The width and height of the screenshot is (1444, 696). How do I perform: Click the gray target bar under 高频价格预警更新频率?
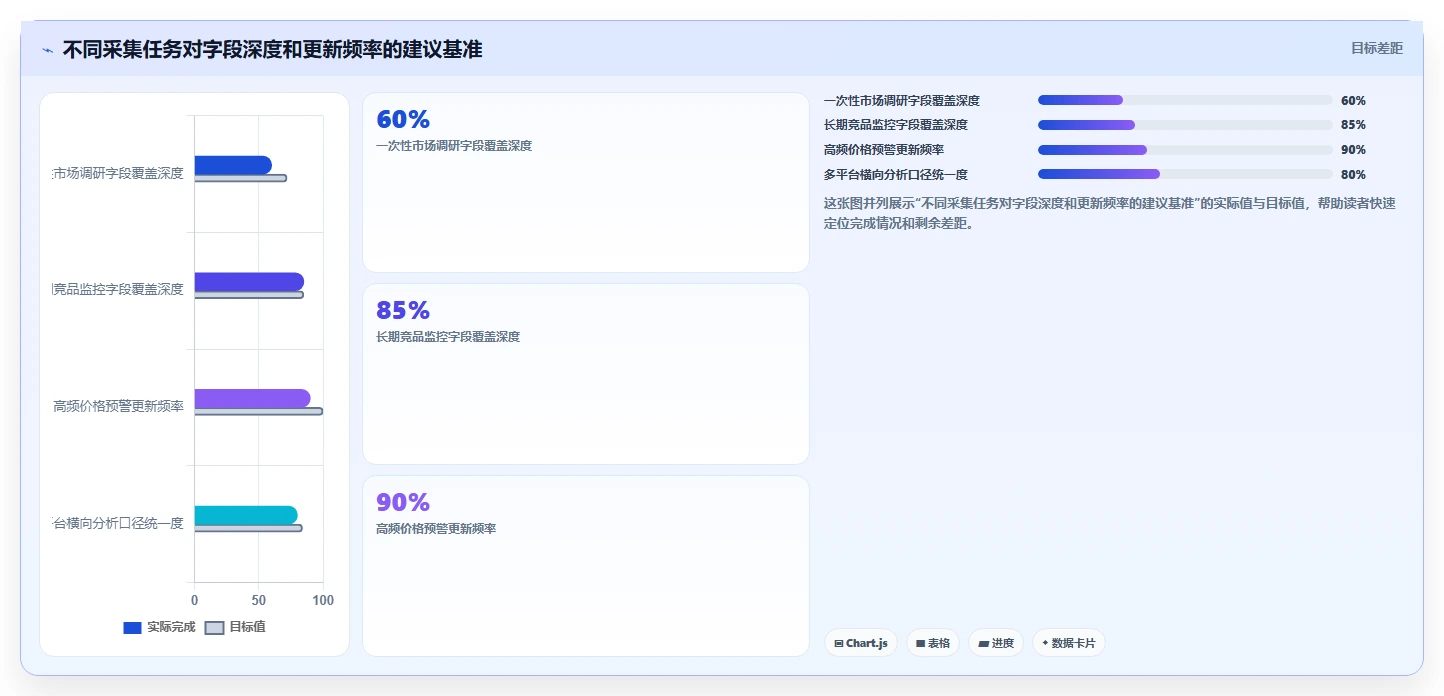coord(259,411)
